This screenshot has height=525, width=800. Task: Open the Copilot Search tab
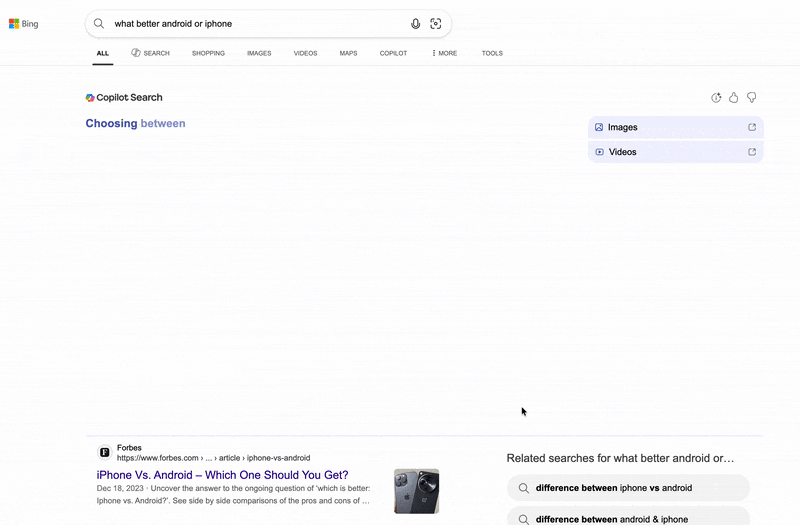pos(150,53)
